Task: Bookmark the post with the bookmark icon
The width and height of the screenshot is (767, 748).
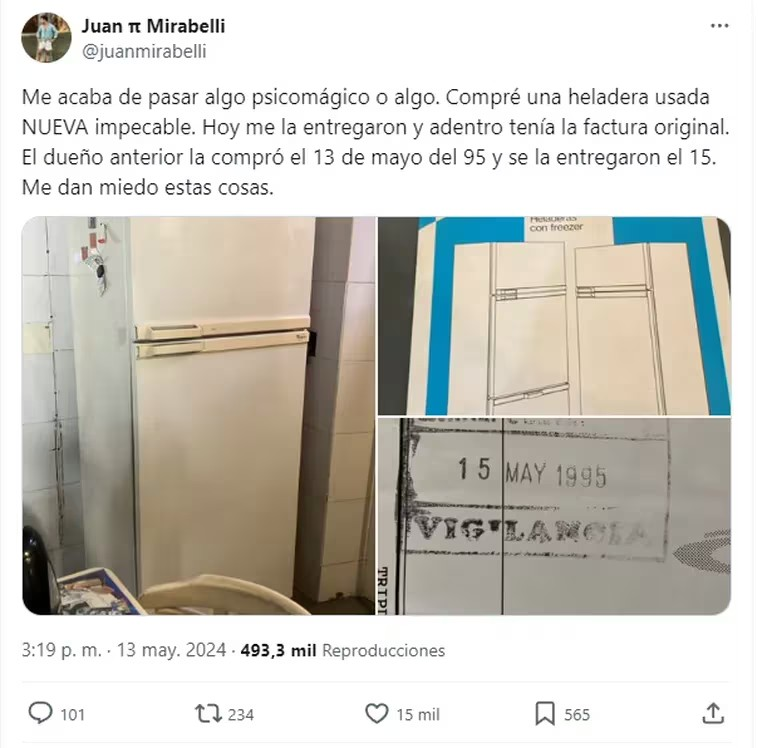Action: coord(545,714)
